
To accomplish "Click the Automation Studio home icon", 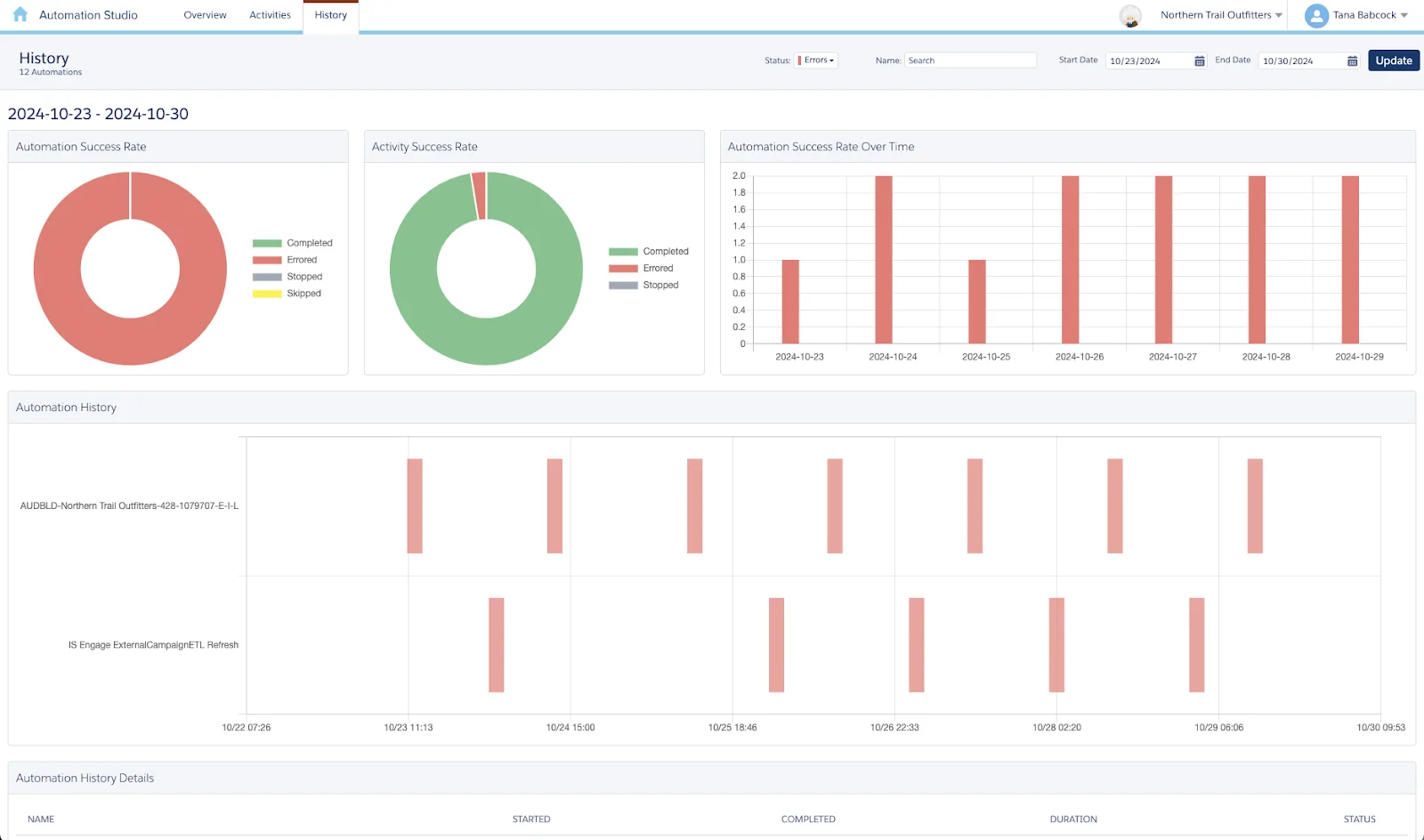I will pos(20,14).
